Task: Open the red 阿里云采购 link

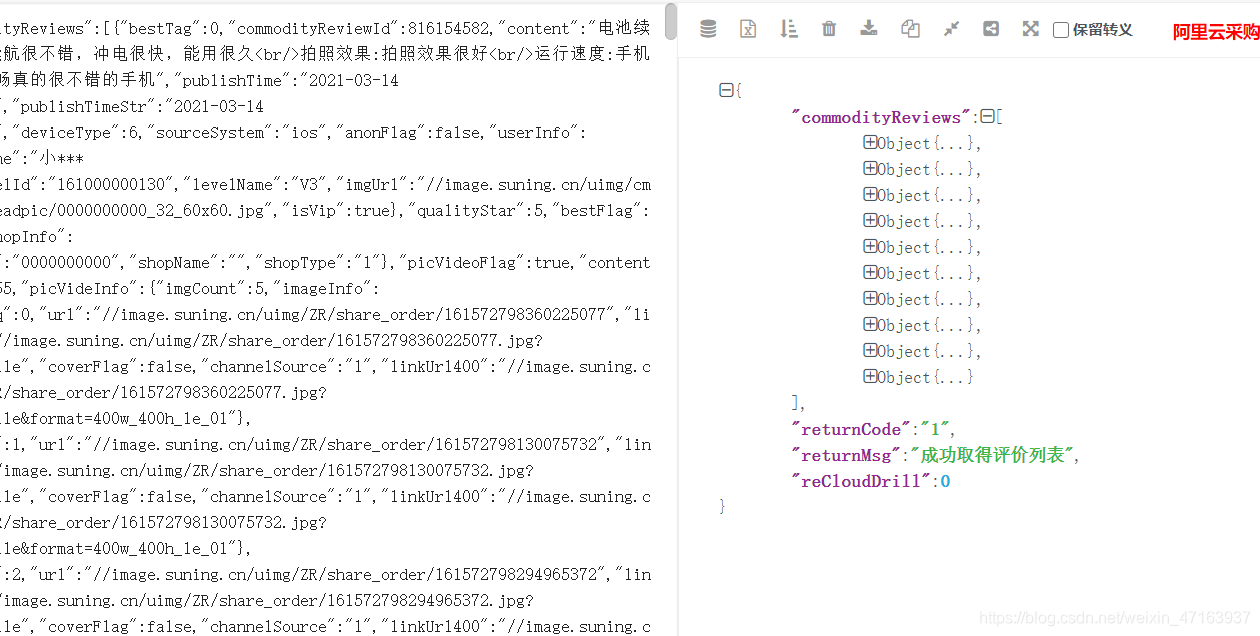Action: click(1216, 32)
